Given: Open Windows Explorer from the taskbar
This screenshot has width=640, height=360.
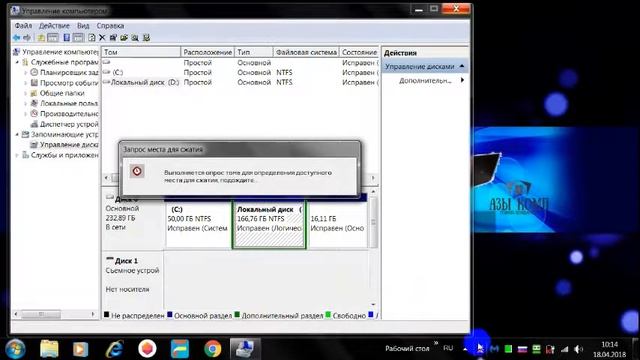Looking at the screenshot, I should point(49,349).
